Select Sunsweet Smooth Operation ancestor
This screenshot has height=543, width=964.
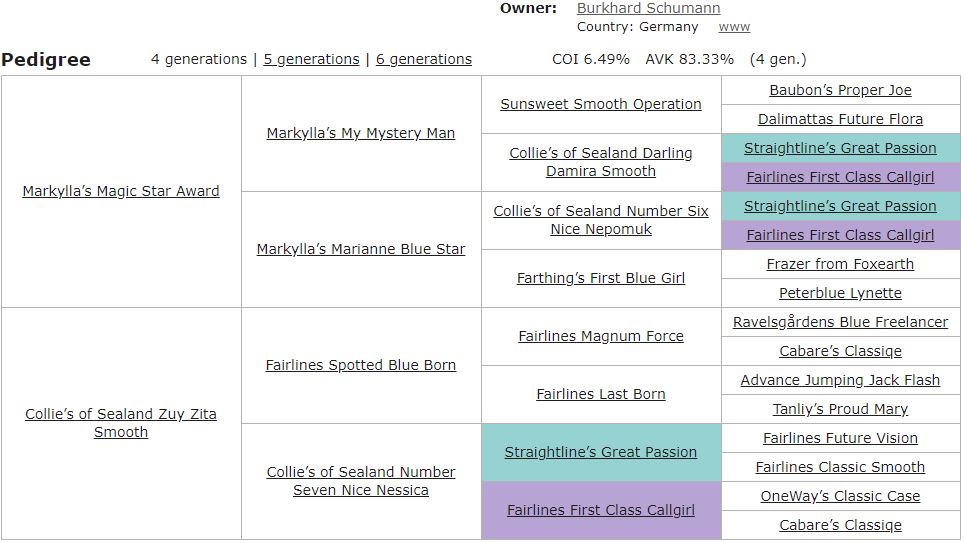point(601,105)
